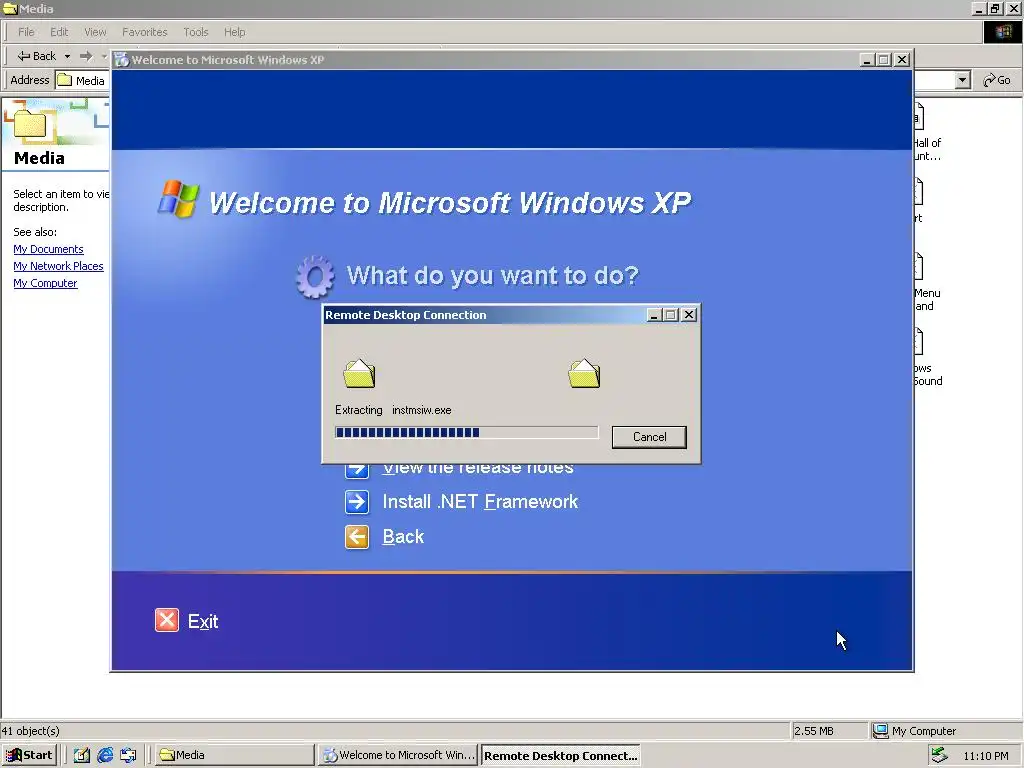Open the Edit menu in Media window
This screenshot has width=1024, height=768.
coord(59,32)
